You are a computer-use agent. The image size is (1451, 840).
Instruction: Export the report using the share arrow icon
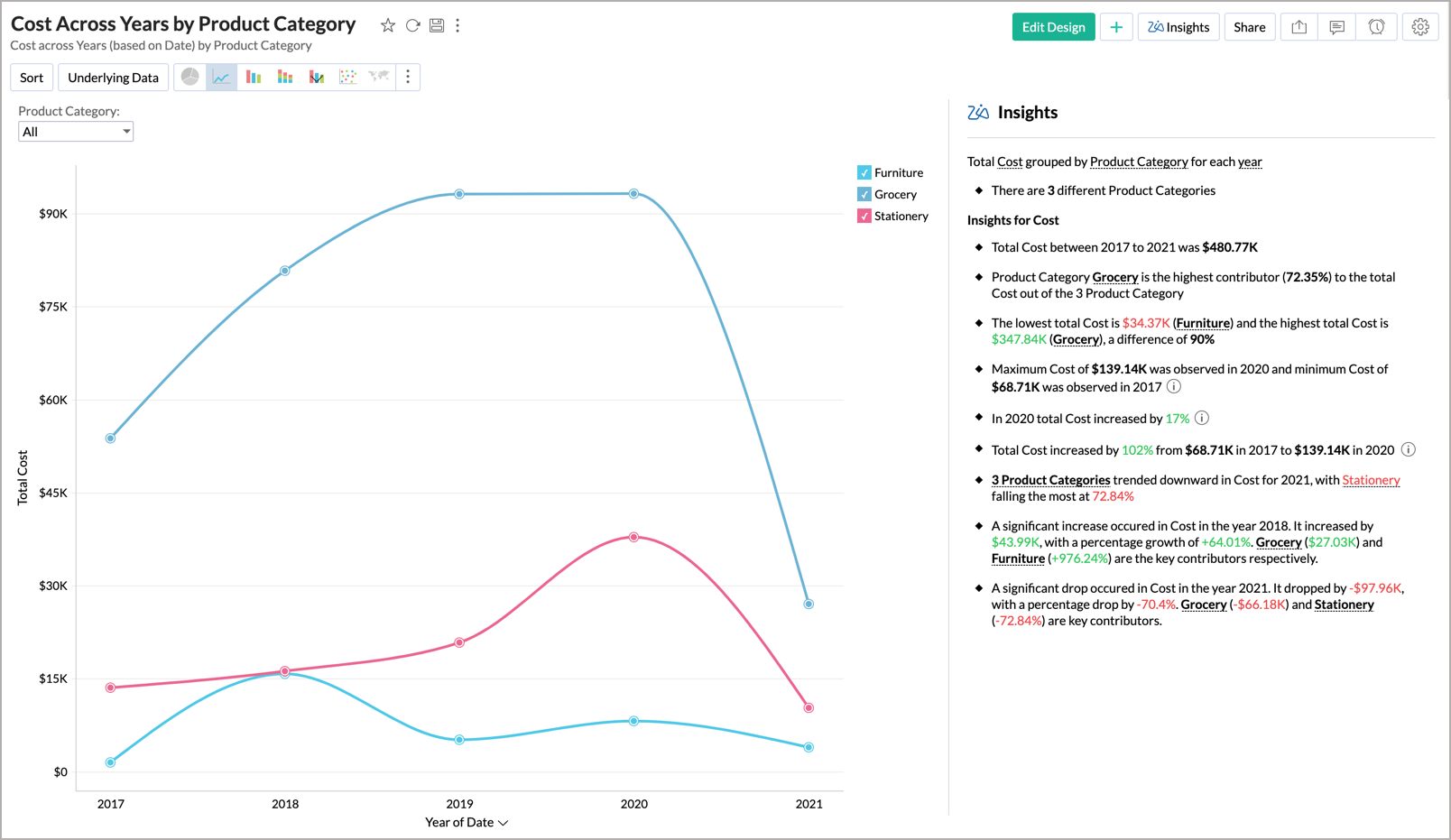pyautogui.click(x=1299, y=27)
